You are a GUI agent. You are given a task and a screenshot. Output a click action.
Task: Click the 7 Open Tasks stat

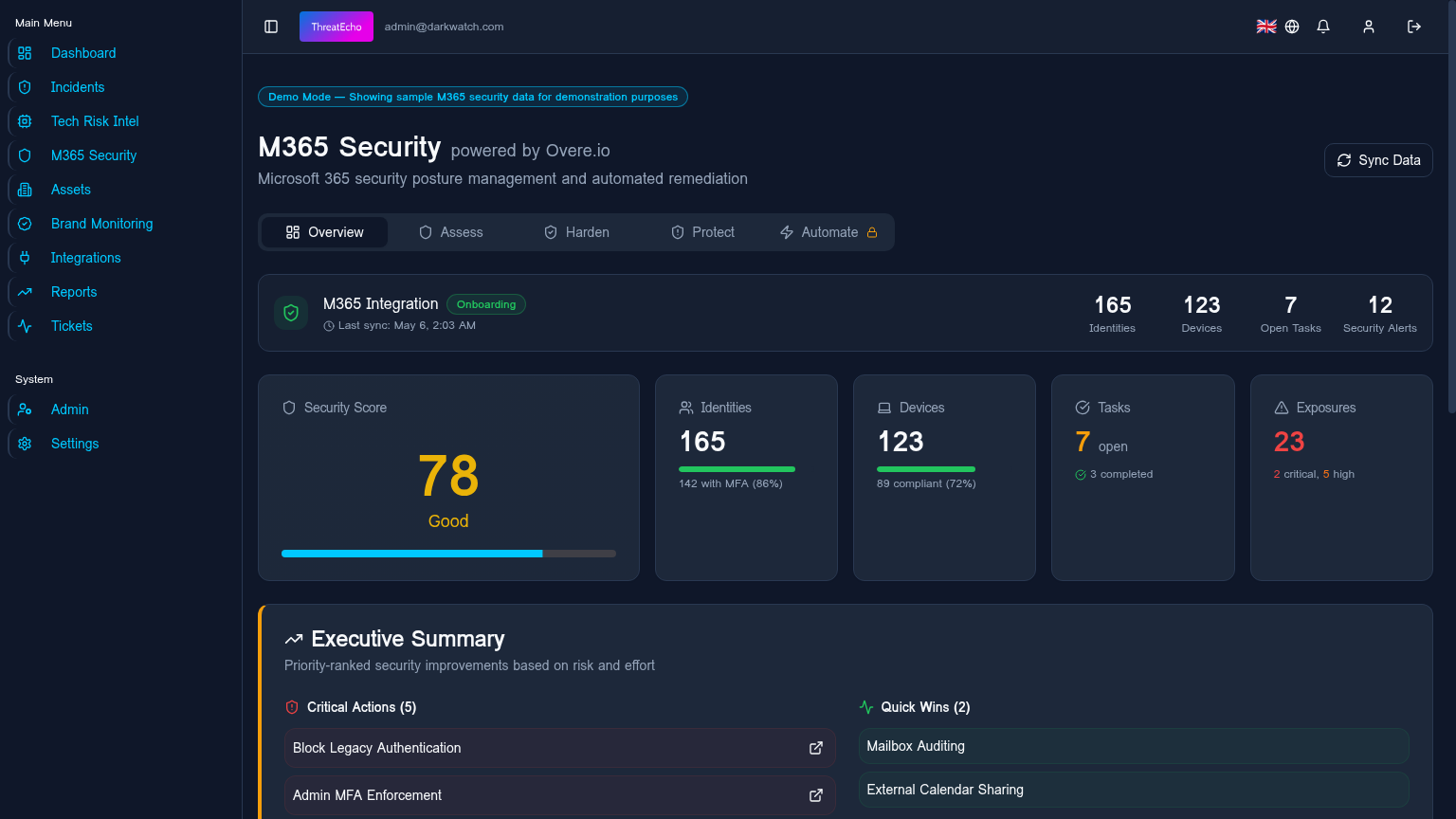tap(1290, 314)
